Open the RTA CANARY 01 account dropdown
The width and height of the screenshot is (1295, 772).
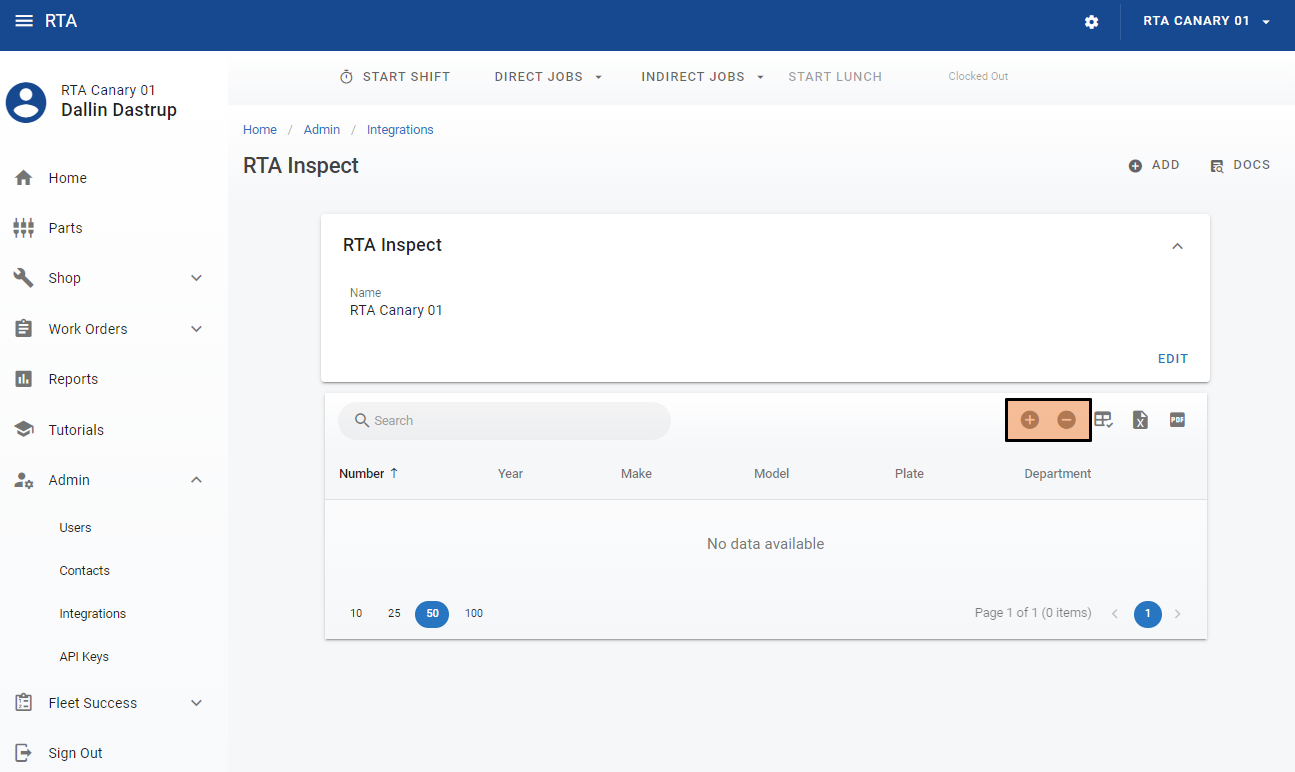click(1206, 21)
